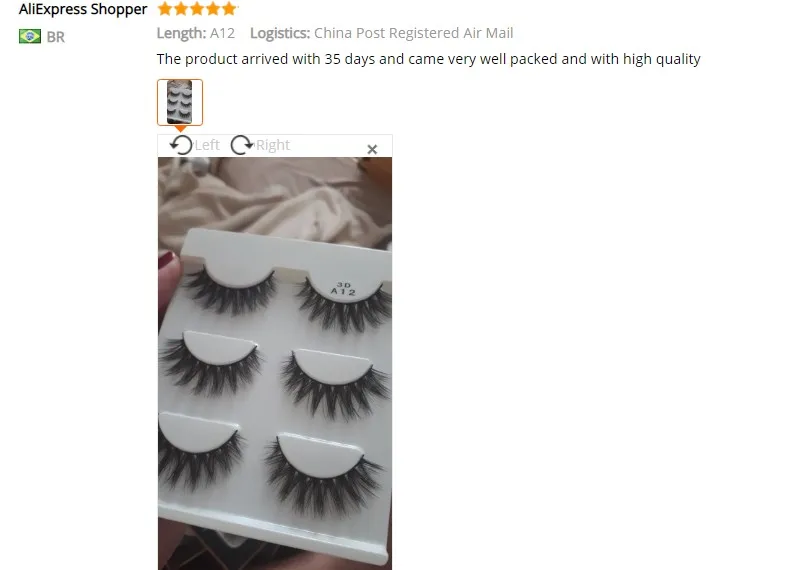Viewport: 786px width, 570px height.
Task: Open the eyelash review thumbnail
Action: [180, 102]
